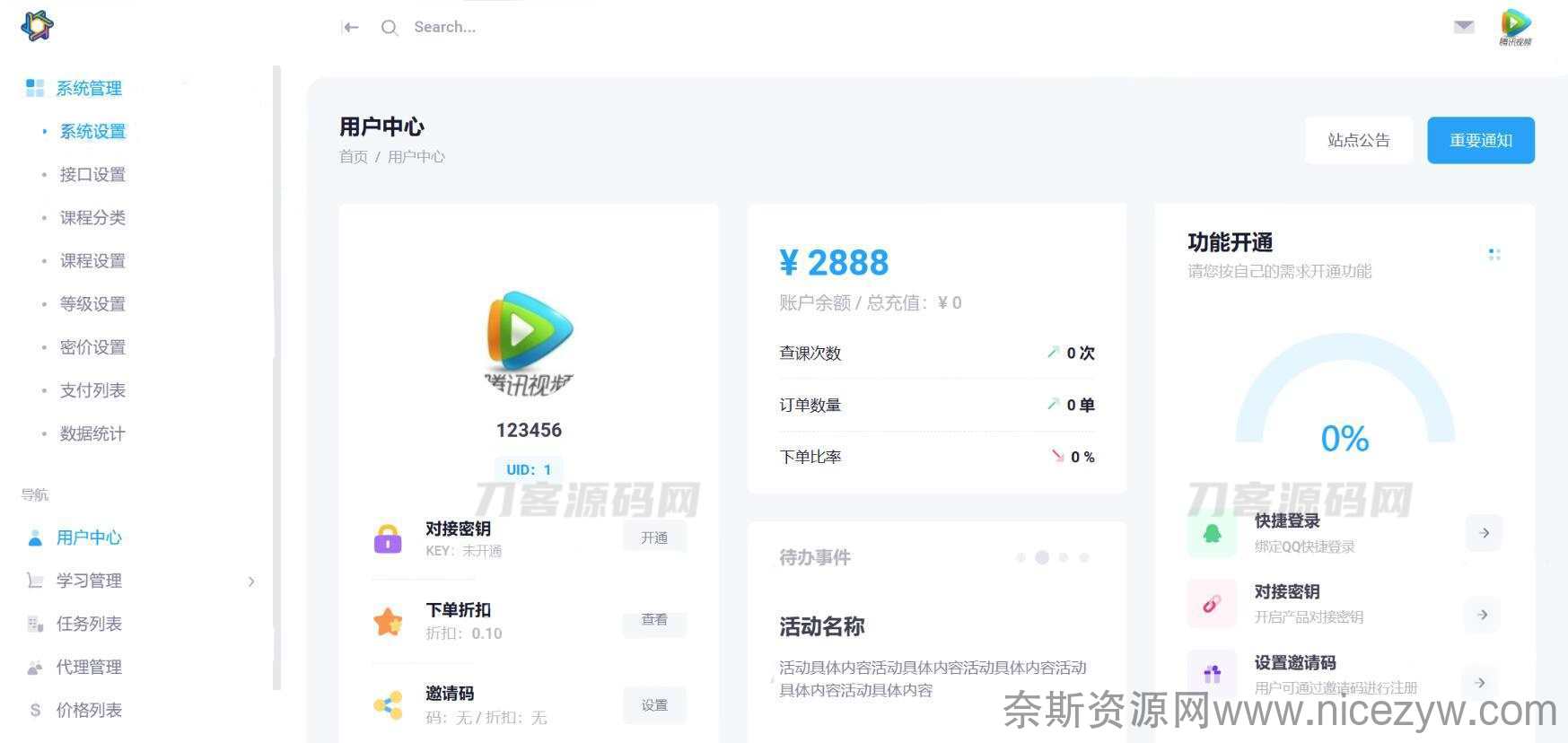
Task: Open 系统设置 in the sidebar
Action: 92,131
